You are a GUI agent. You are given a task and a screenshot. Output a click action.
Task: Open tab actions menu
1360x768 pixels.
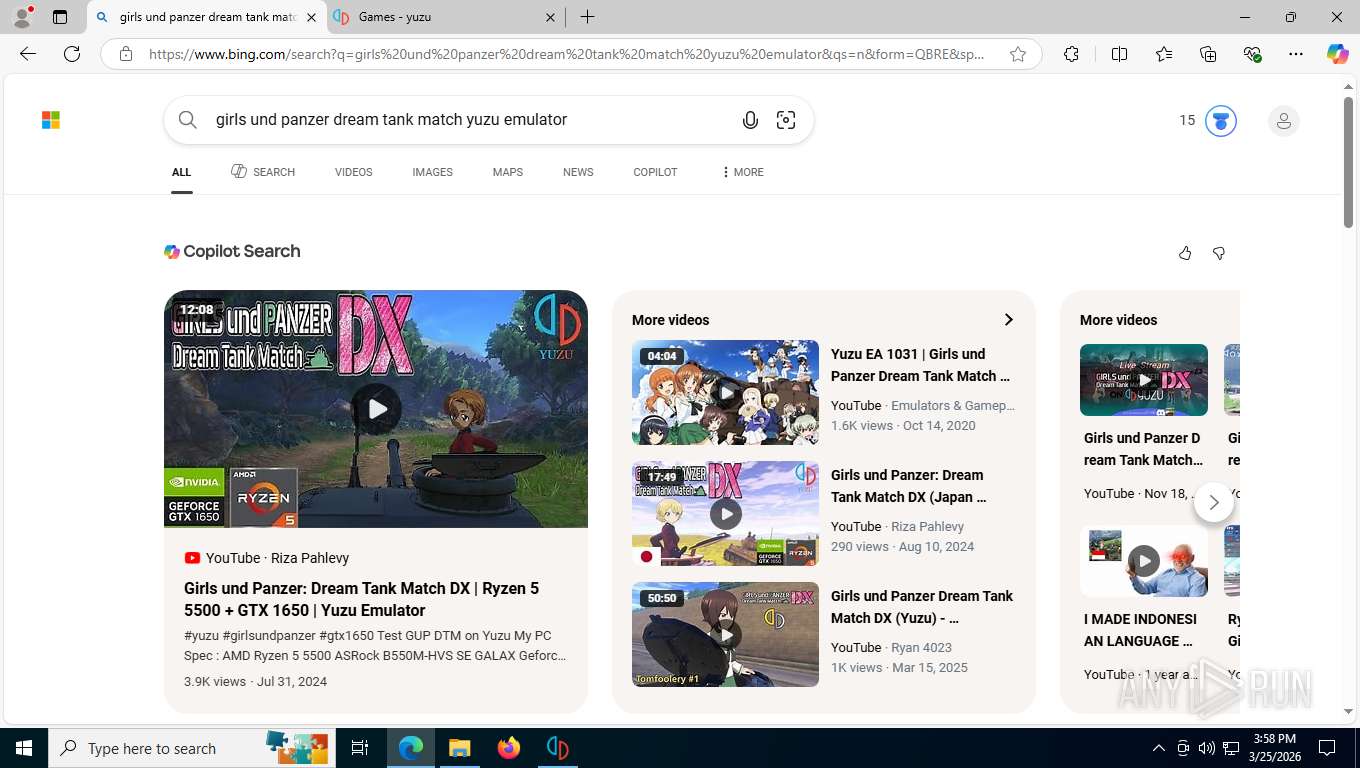point(60,17)
